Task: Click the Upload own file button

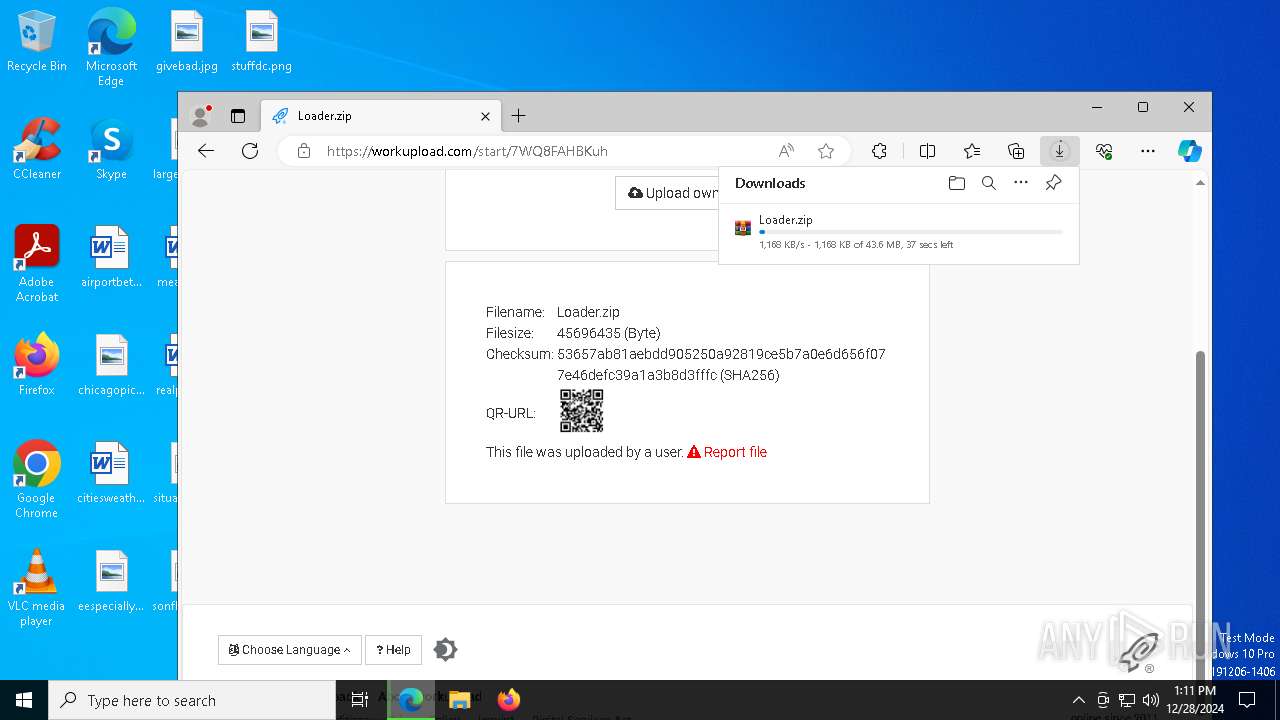Action: click(x=667, y=193)
